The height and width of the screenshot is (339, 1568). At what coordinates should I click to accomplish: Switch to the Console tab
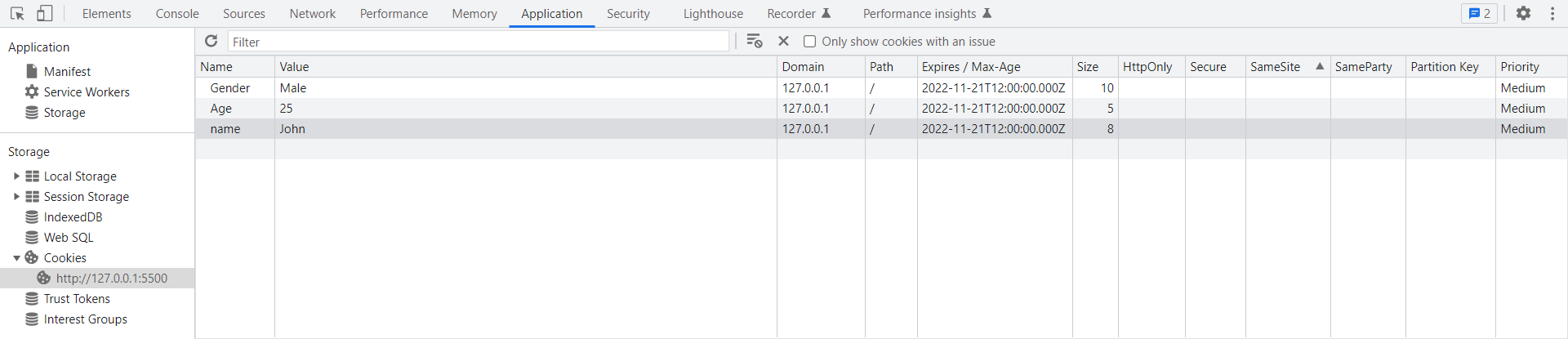[x=177, y=14]
